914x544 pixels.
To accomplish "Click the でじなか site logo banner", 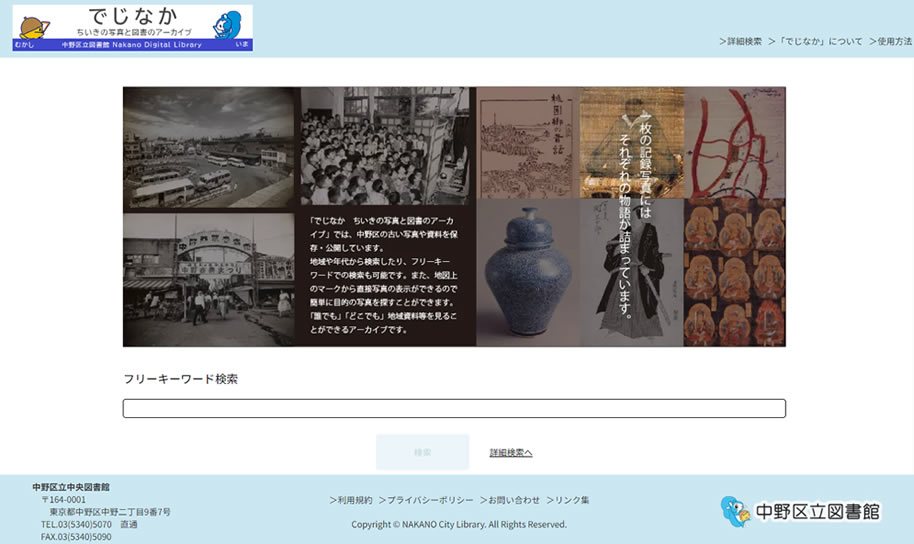I will tap(132, 28).
